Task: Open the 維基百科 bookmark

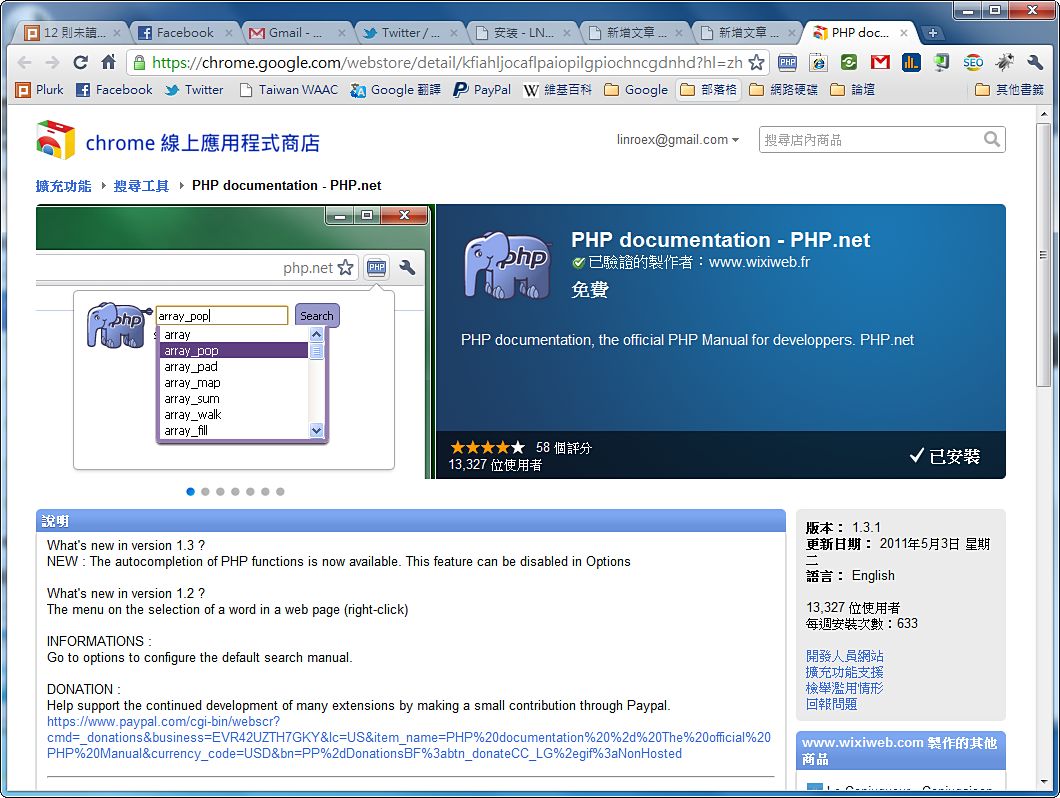Action: 558,89
